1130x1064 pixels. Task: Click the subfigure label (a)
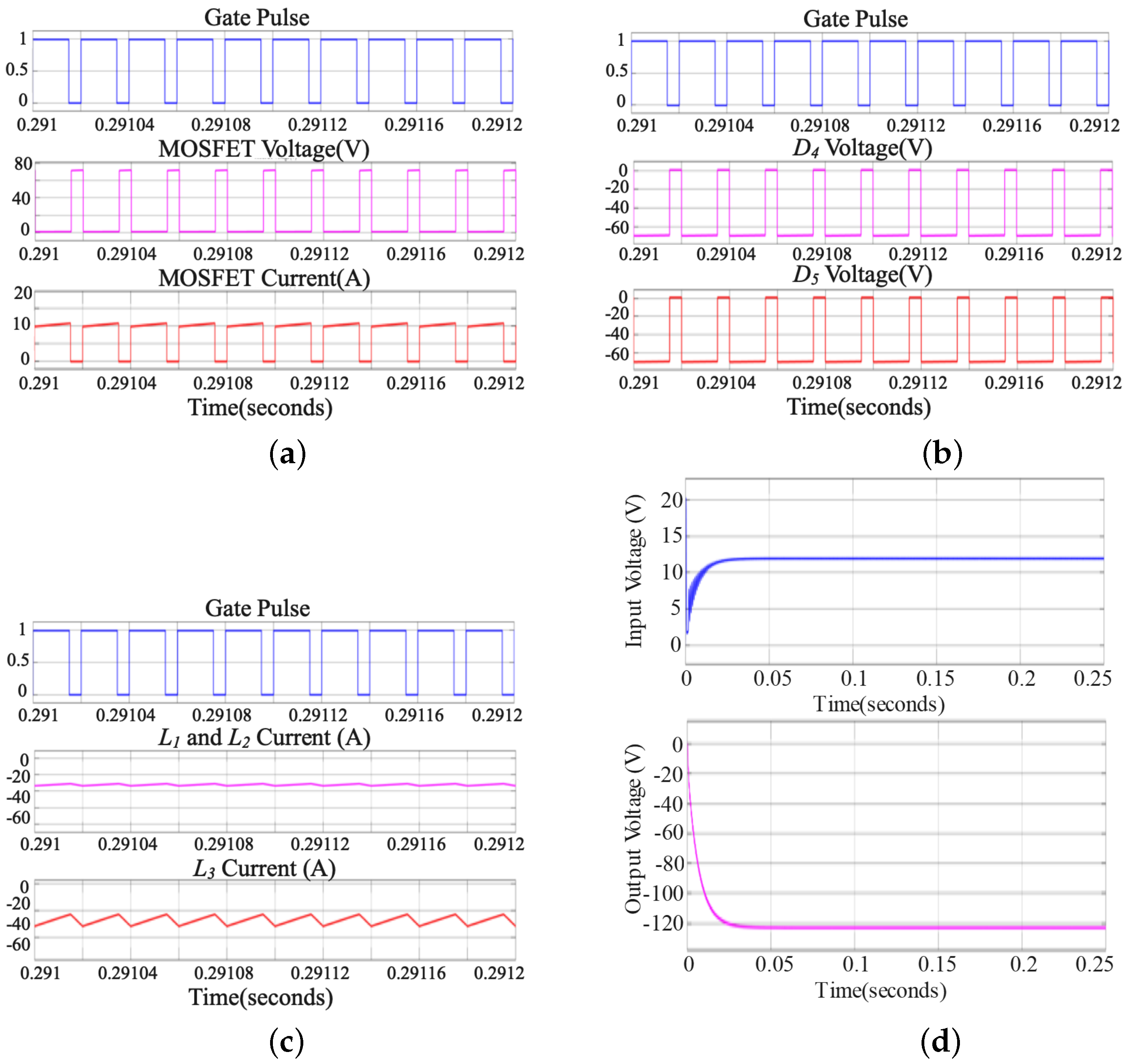287,454
